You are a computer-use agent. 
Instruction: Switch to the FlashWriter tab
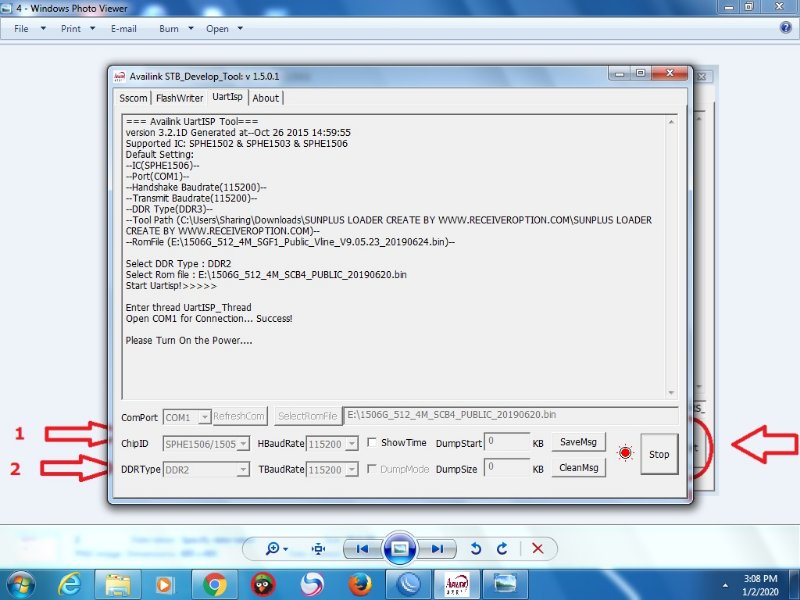tap(179, 98)
